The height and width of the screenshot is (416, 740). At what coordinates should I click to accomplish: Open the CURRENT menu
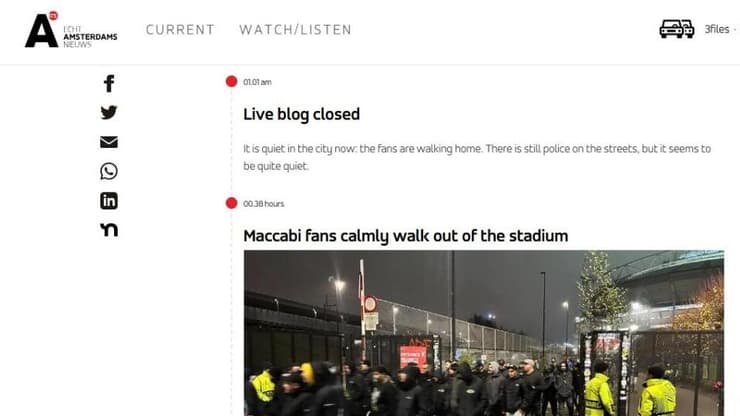(x=180, y=30)
